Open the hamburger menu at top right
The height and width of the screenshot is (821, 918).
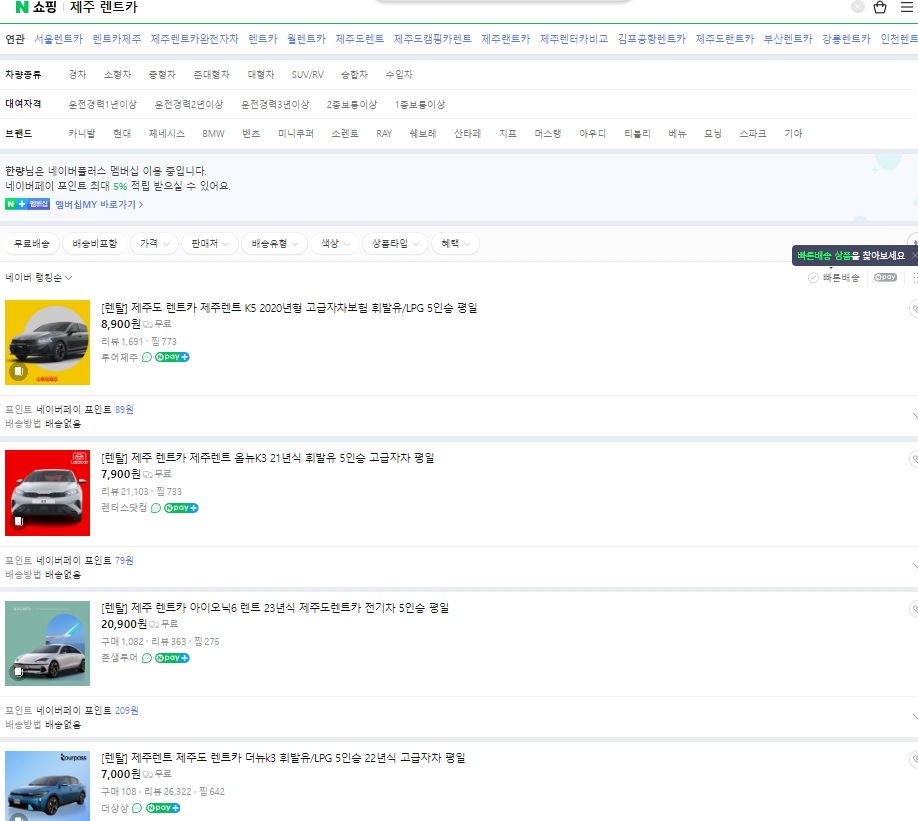point(908,8)
